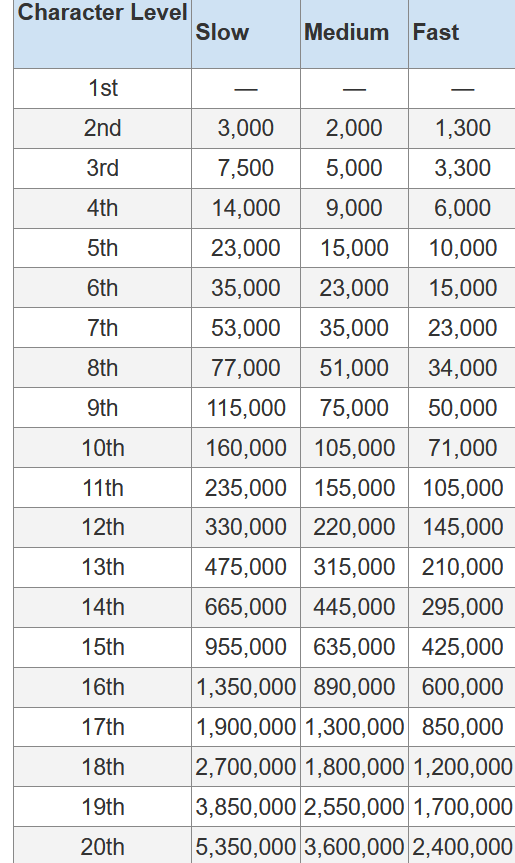Select the Fast column header
Screen dimensions: 515x863
(x=436, y=32)
